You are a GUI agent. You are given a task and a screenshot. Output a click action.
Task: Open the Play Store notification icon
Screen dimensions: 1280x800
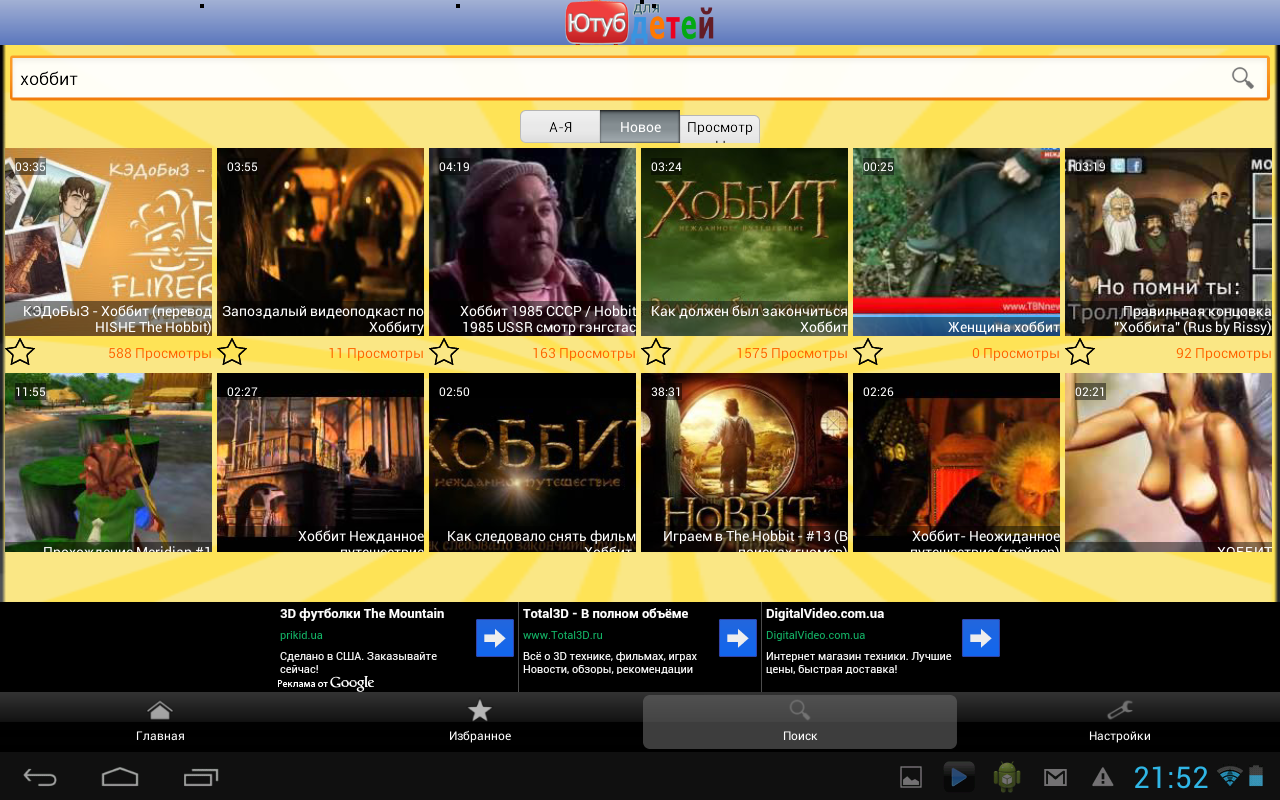pyautogui.click(x=959, y=777)
